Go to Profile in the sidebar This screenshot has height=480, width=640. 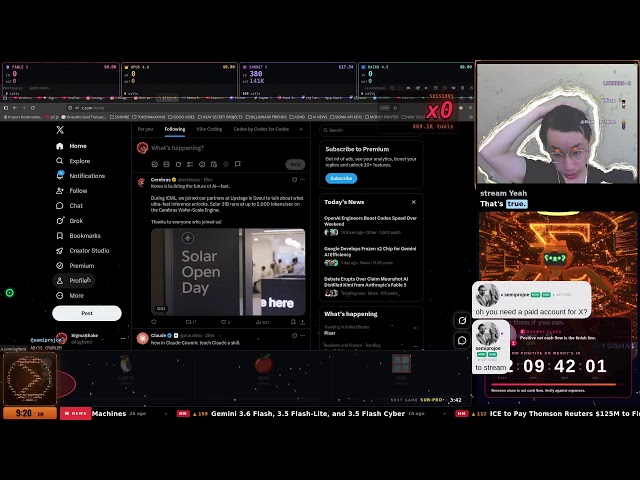coord(73,280)
